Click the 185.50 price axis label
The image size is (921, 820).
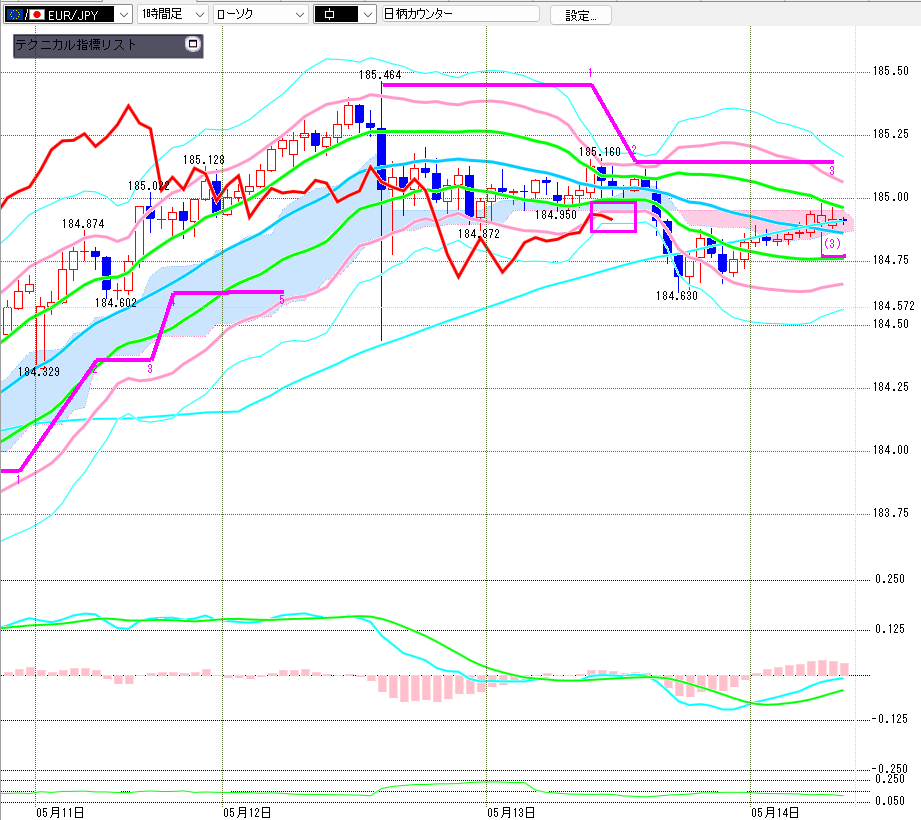[890, 71]
